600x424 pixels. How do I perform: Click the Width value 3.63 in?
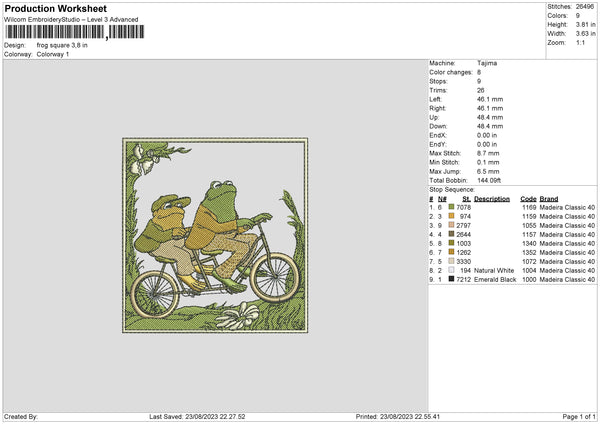tap(585, 34)
